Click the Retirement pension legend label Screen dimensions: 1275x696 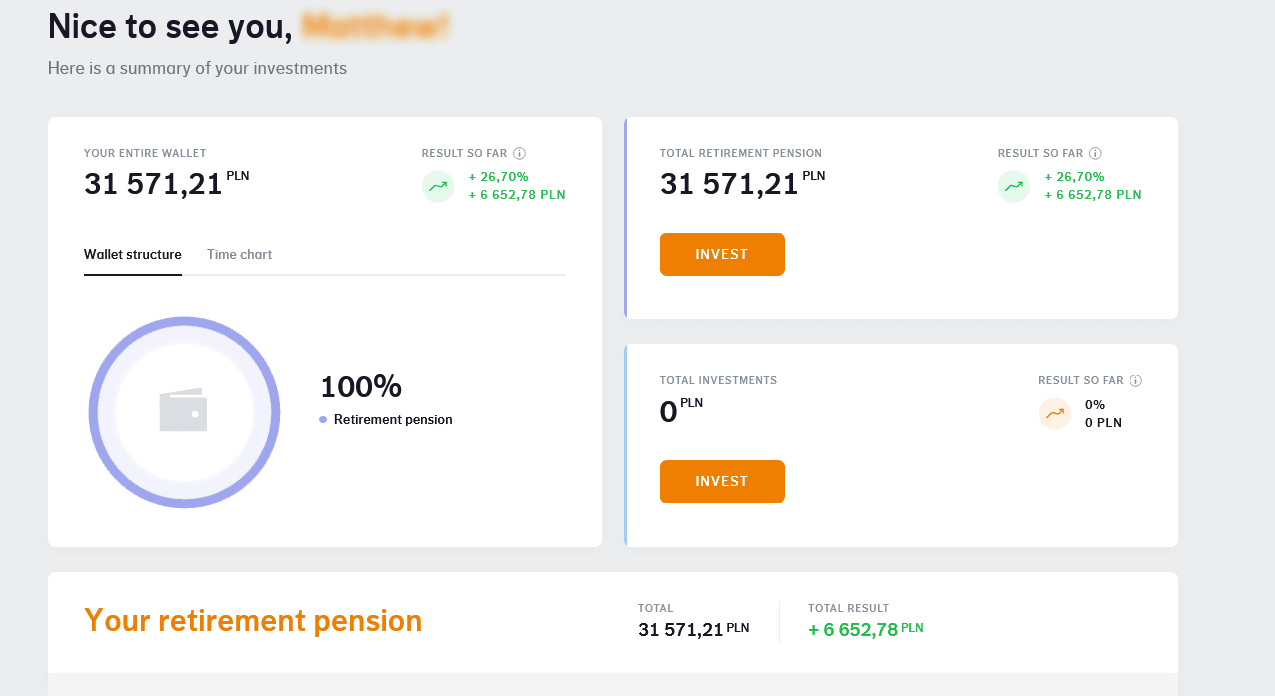pos(393,420)
